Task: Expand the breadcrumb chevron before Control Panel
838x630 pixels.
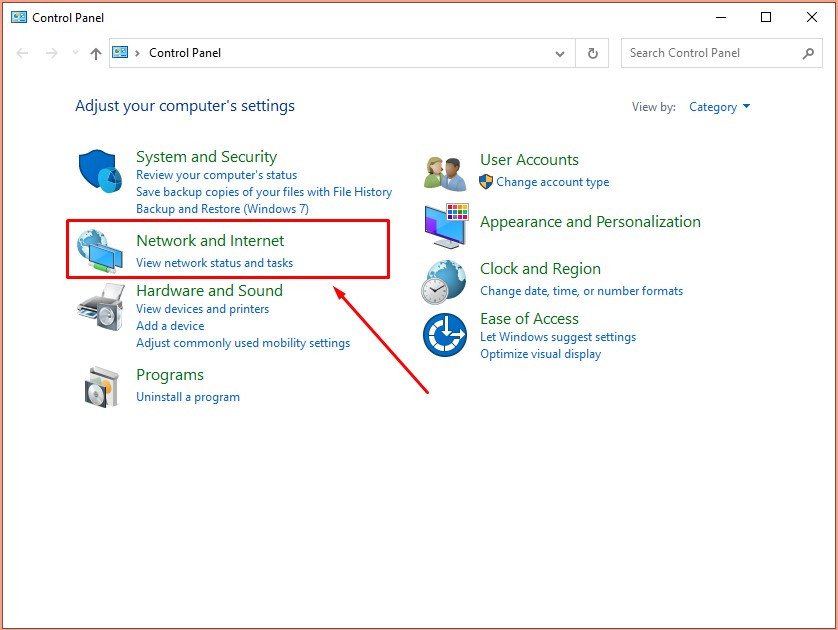Action: click(x=138, y=54)
